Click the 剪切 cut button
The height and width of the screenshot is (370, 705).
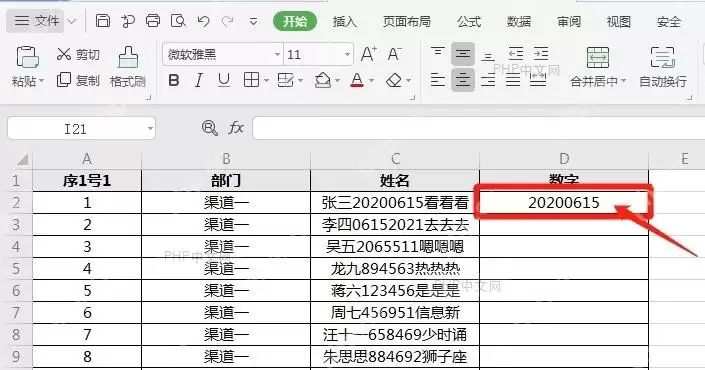click(78, 54)
